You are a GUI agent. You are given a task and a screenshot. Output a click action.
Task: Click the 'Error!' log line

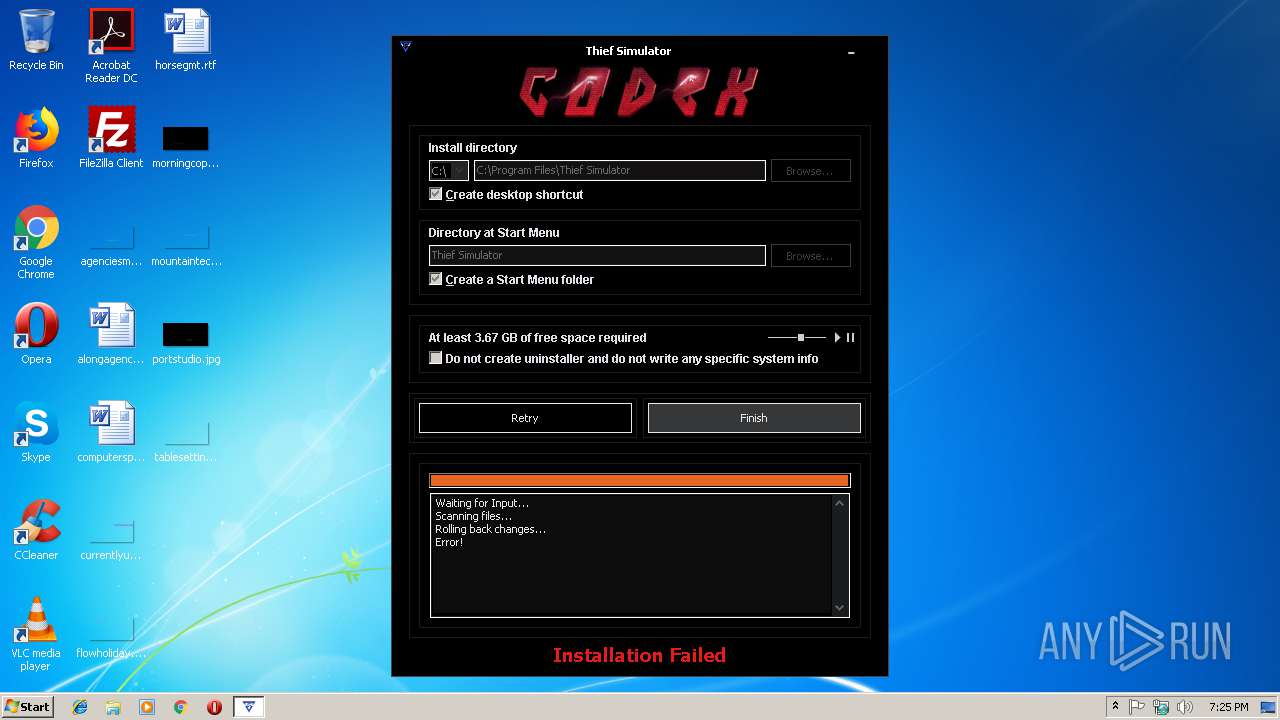449,542
